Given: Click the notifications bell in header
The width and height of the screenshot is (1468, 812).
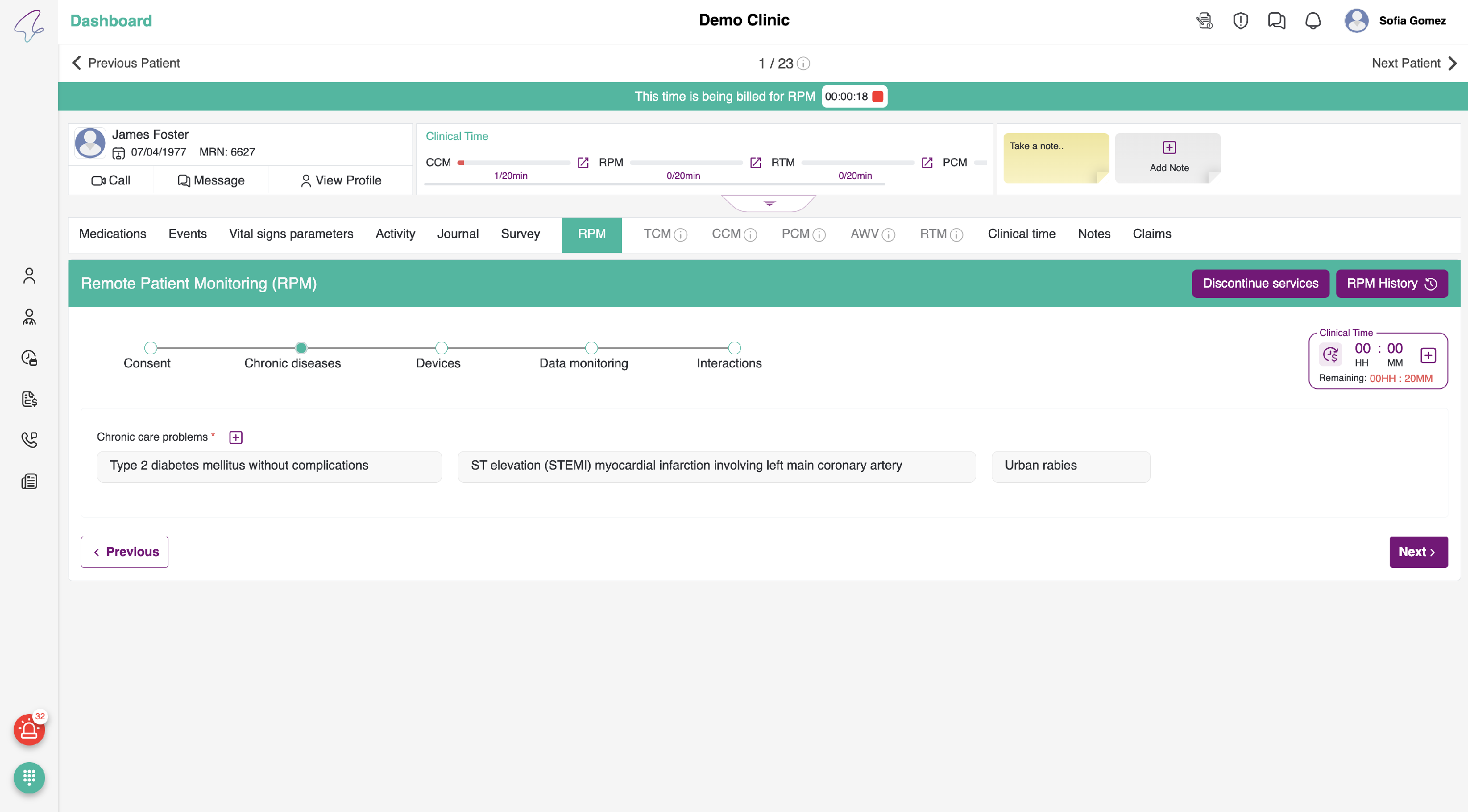Looking at the screenshot, I should [x=1312, y=21].
